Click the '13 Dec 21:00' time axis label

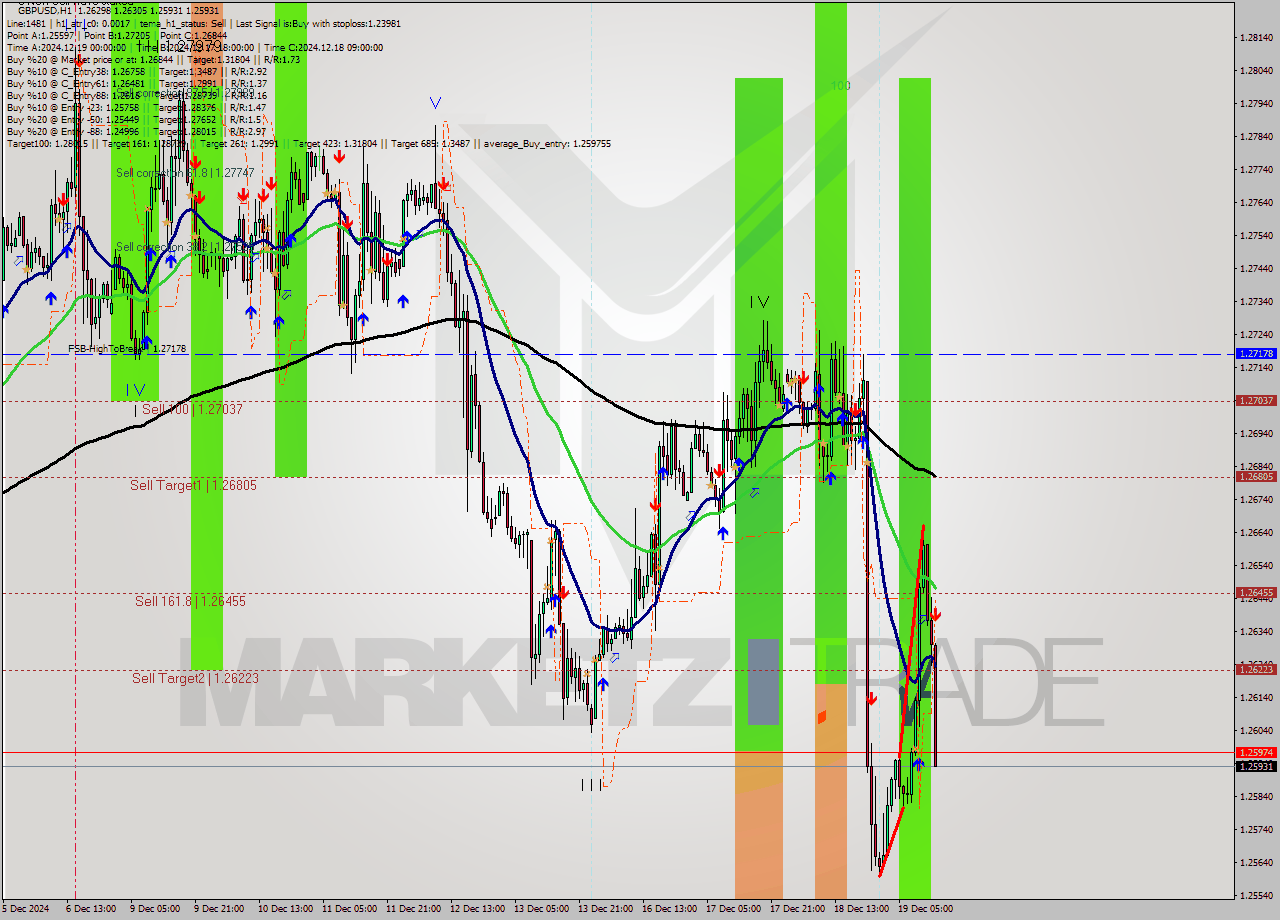606,909
